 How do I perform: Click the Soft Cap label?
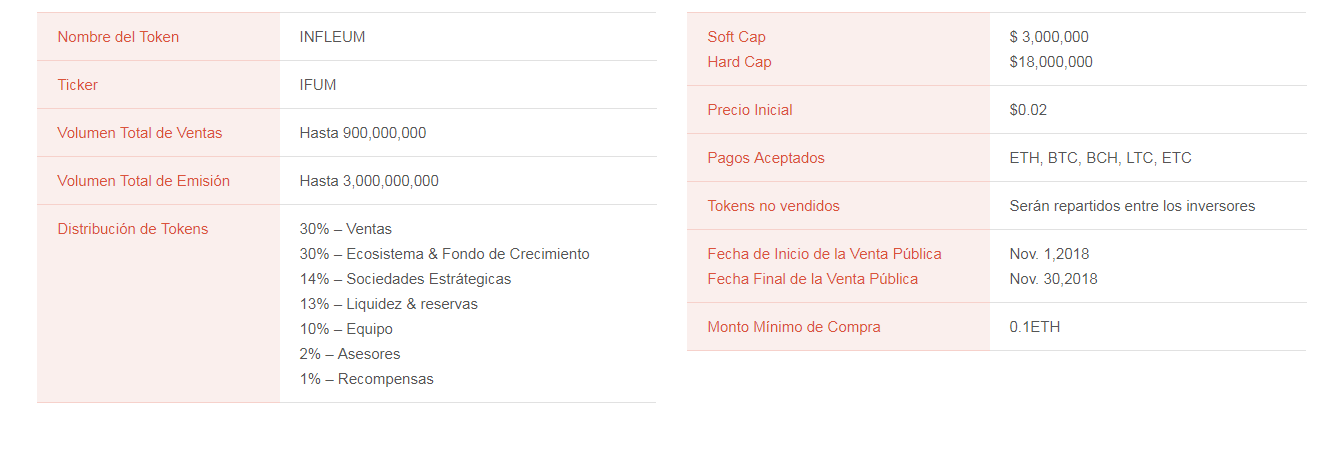pyautogui.click(x=737, y=37)
